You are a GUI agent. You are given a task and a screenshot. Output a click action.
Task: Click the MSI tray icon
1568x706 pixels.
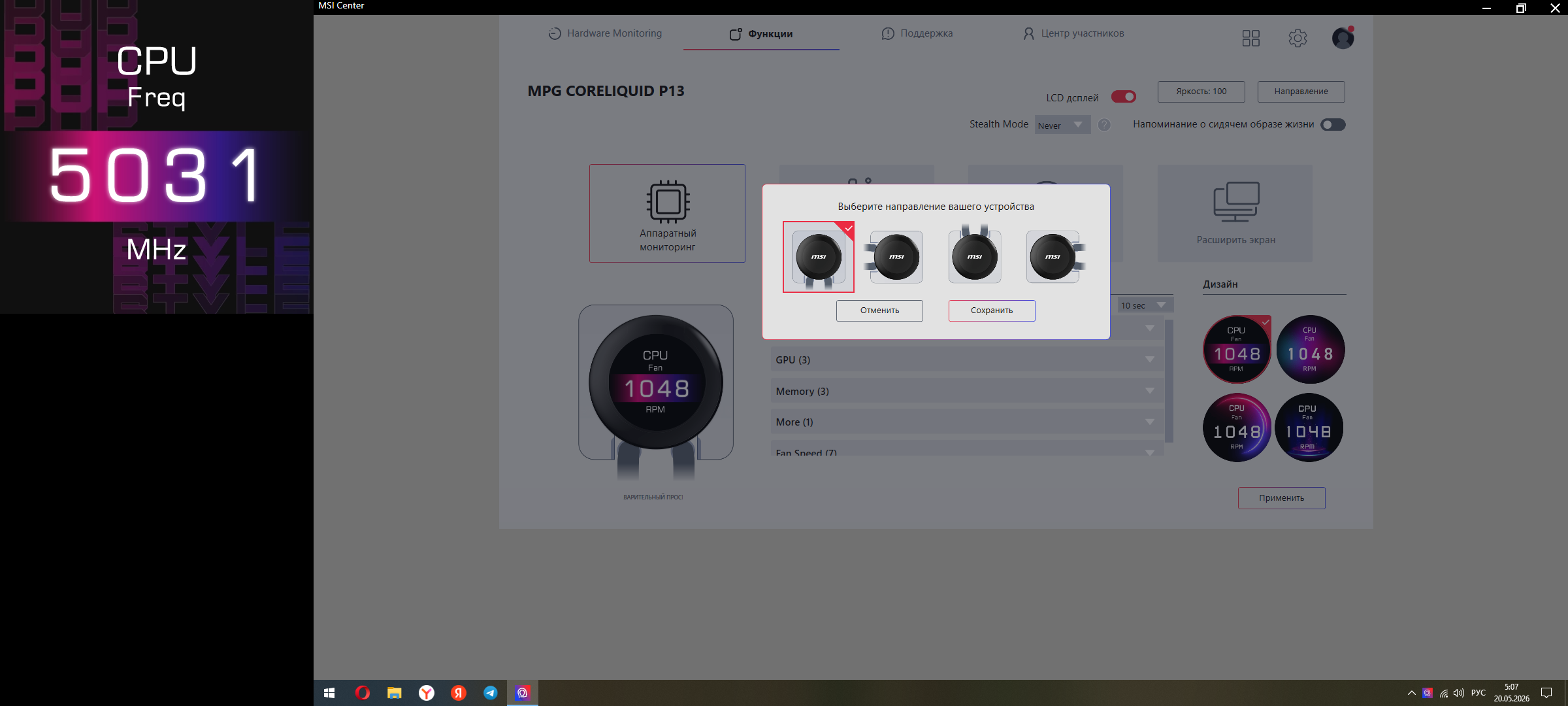1428,693
